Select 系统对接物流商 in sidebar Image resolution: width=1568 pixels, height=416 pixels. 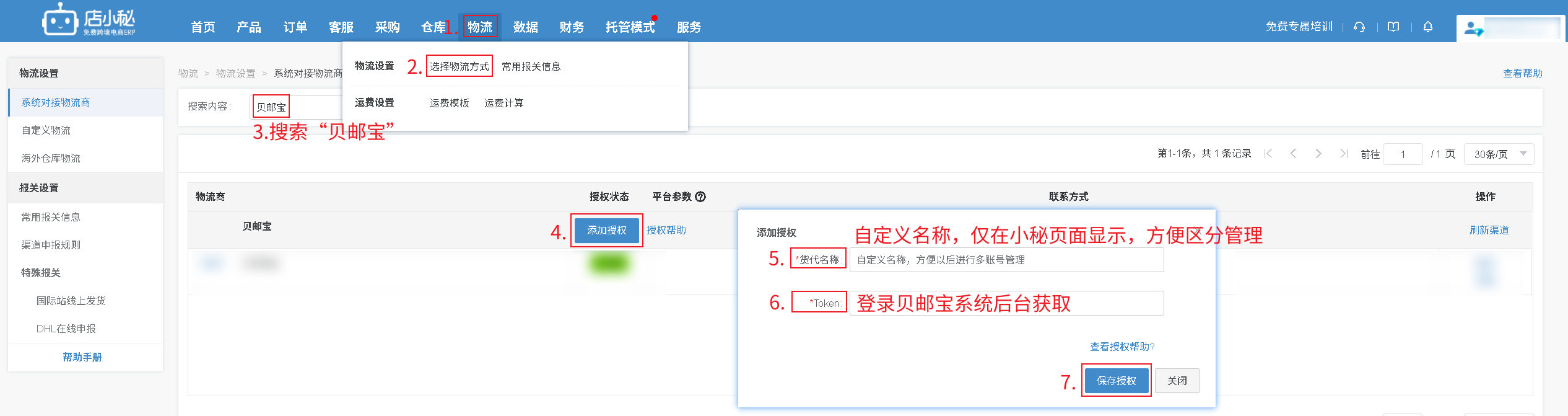coord(86,102)
